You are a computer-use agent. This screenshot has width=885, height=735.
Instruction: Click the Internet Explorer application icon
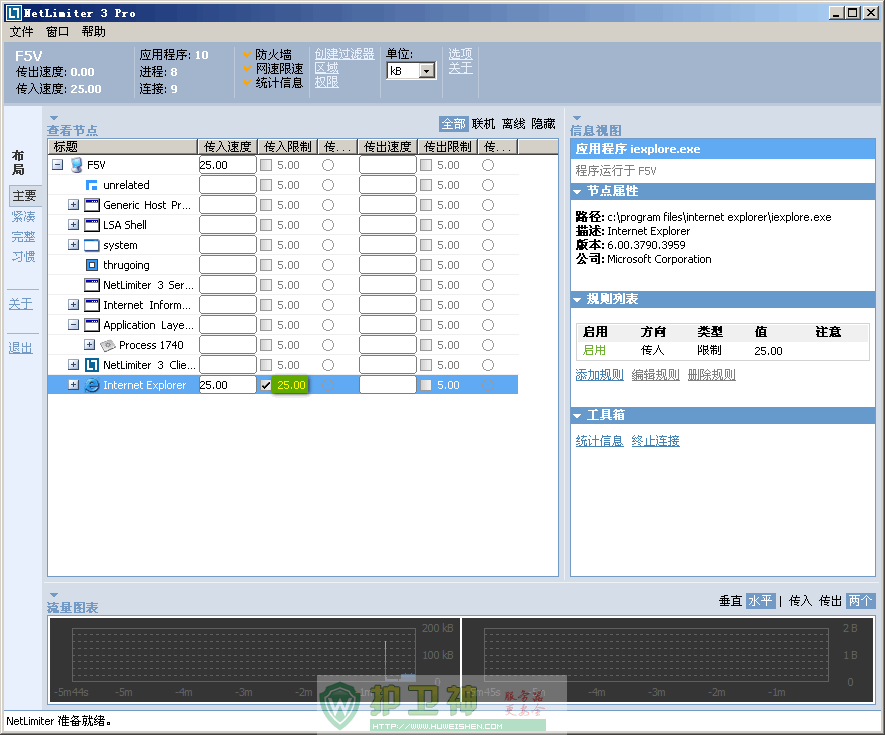tap(92, 385)
